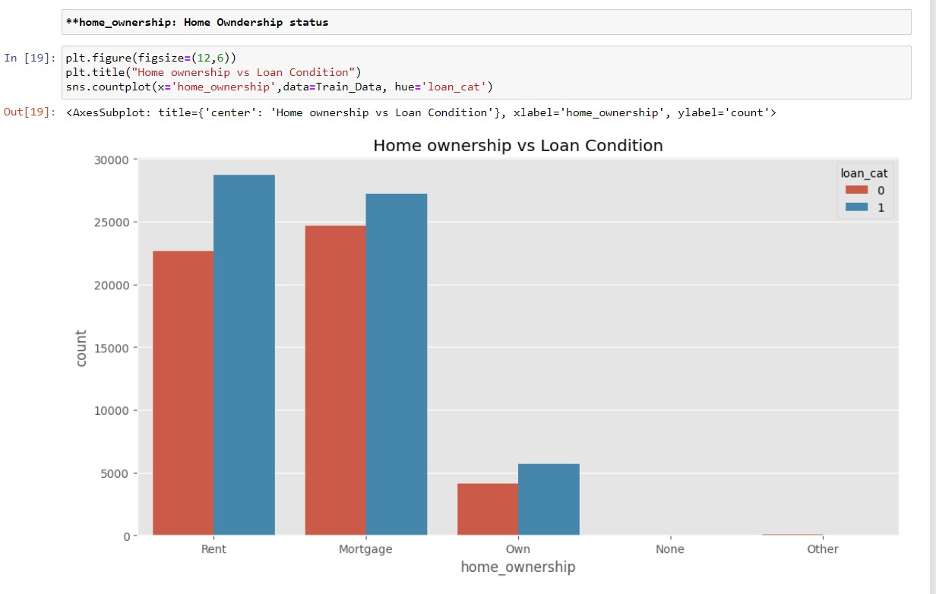Click the home_ownership x-axis title
Screen dimensions: 936x594
pyautogui.click(x=517, y=566)
